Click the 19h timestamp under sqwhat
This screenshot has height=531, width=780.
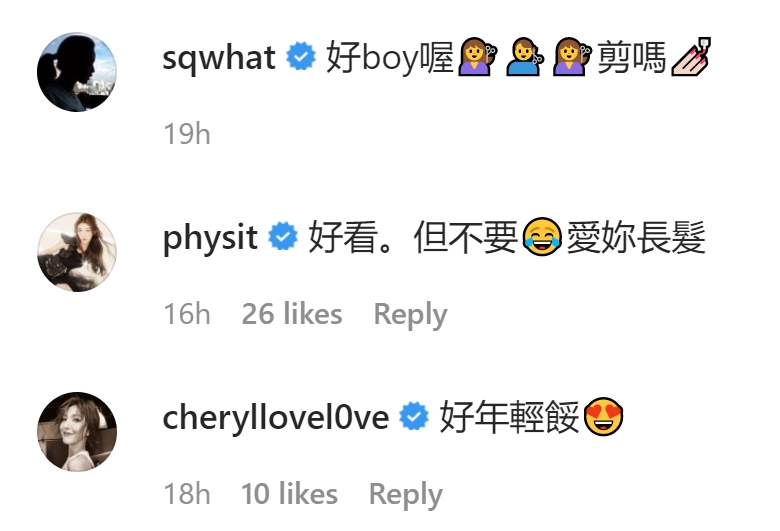(187, 134)
